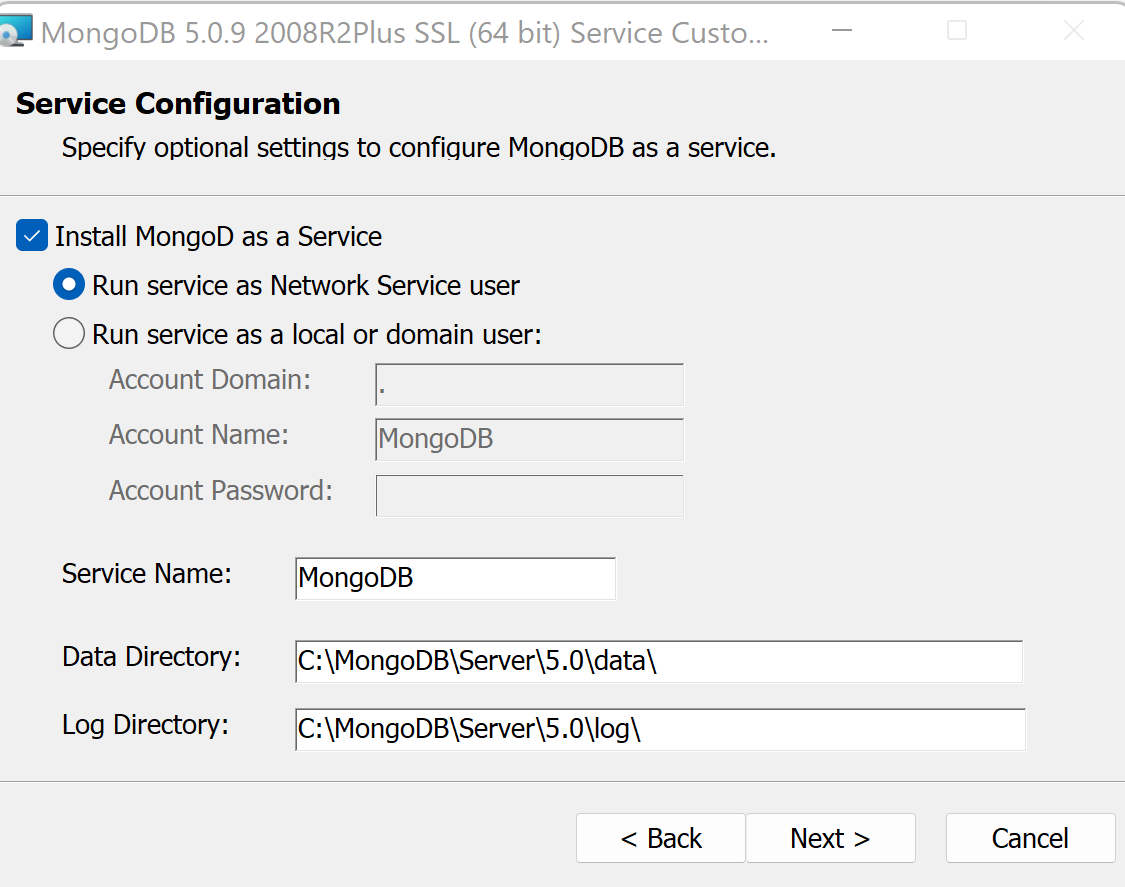Click the "Service Name:" label text
Viewport: 1125px width, 887px height.
[x=147, y=573]
